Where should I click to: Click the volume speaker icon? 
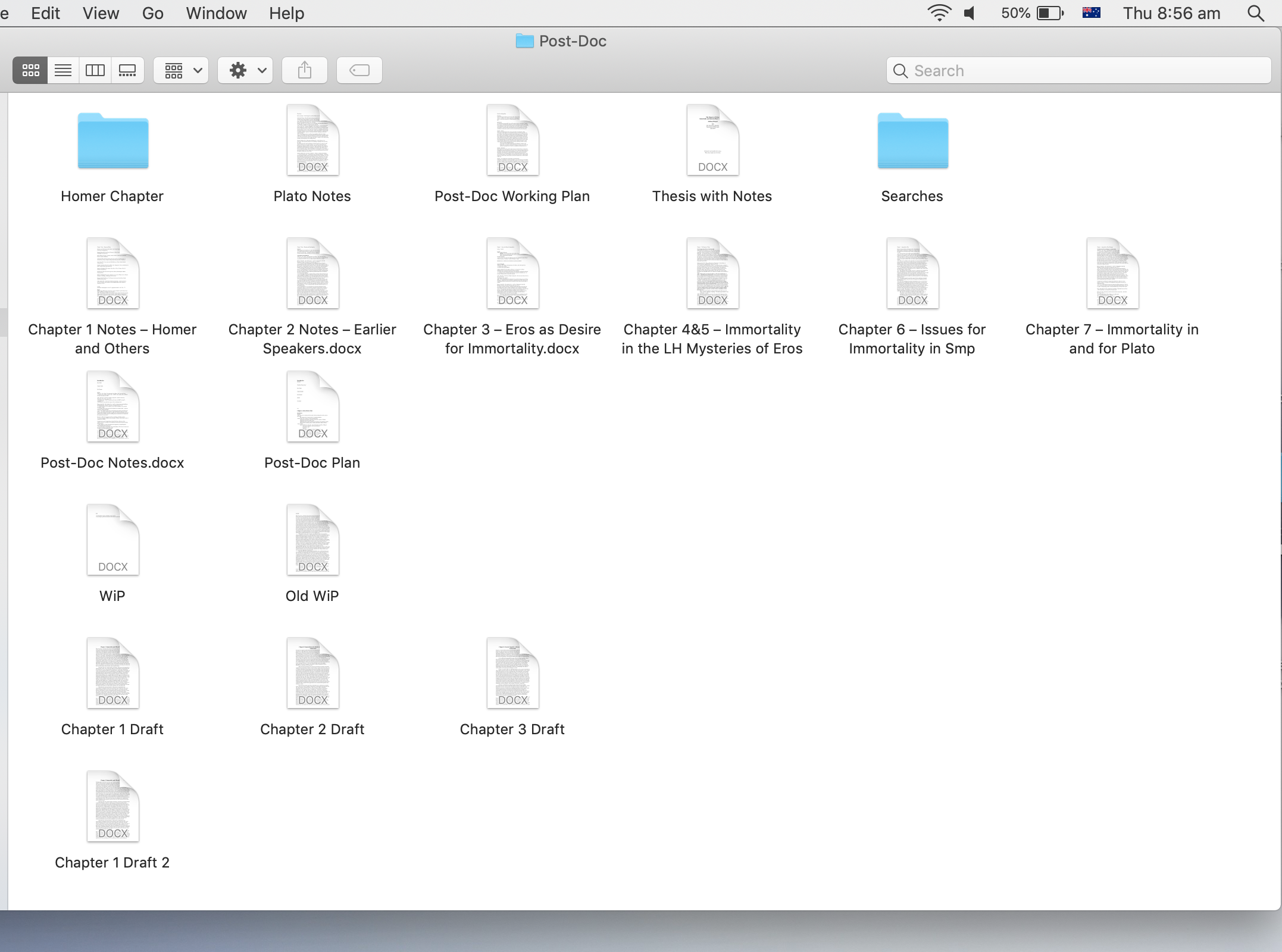(x=970, y=13)
